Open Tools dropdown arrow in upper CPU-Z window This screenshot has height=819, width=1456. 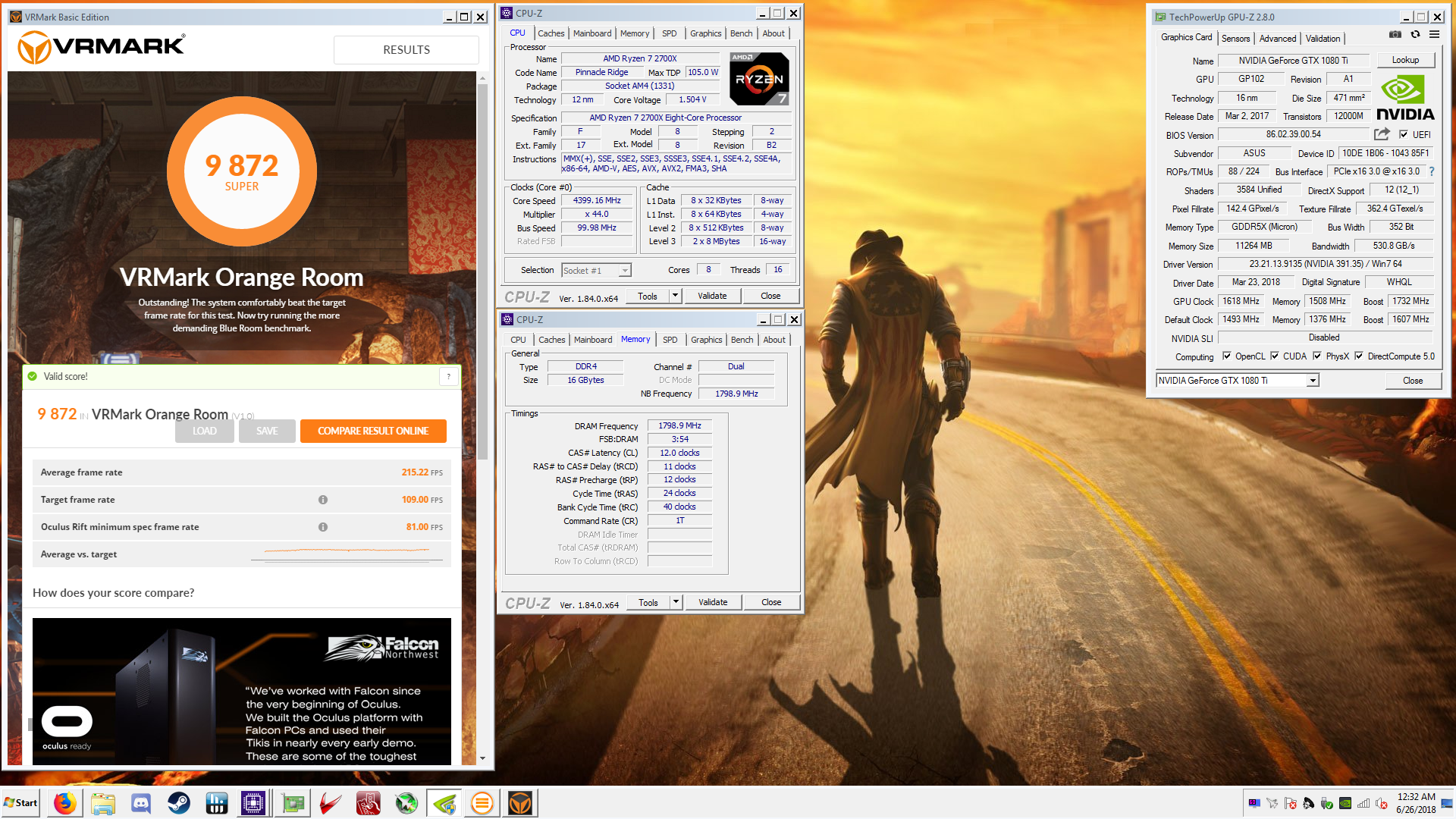pyautogui.click(x=675, y=296)
